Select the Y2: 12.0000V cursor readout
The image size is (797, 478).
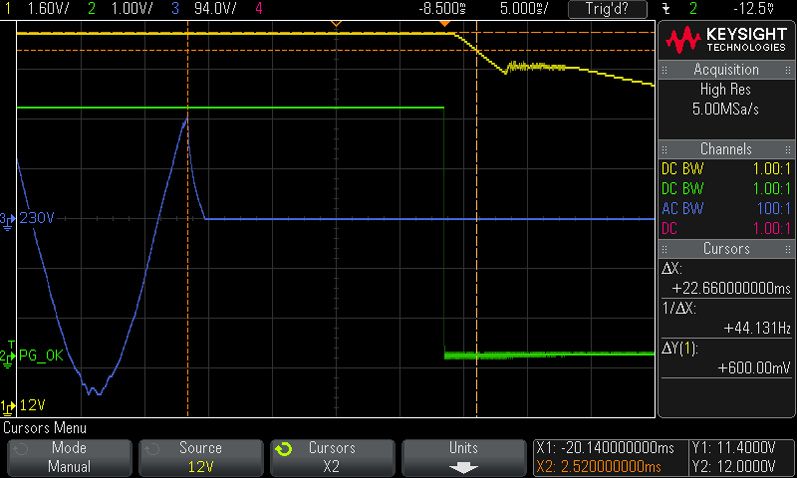(x=733, y=466)
